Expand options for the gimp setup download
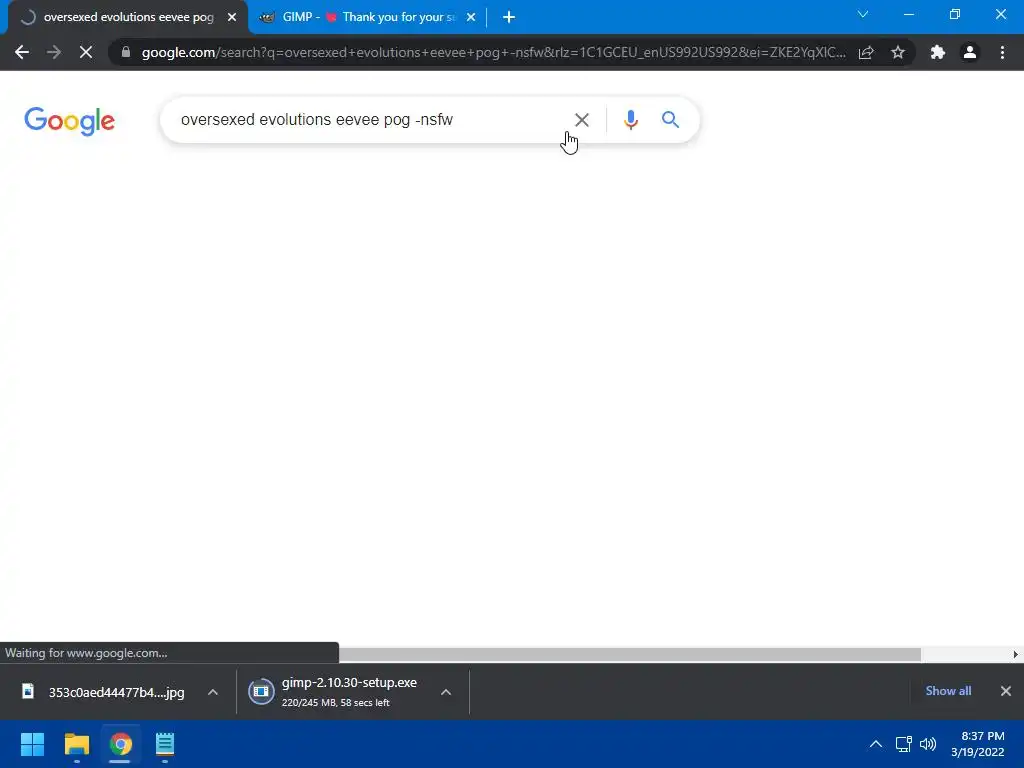Screen dimensions: 1024x768 [x=446, y=692]
